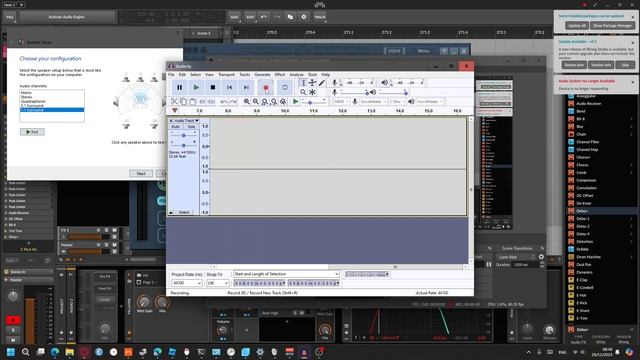The height and width of the screenshot is (360, 640).
Task: Open Audacity's File menu
Action: coord(171,75)
